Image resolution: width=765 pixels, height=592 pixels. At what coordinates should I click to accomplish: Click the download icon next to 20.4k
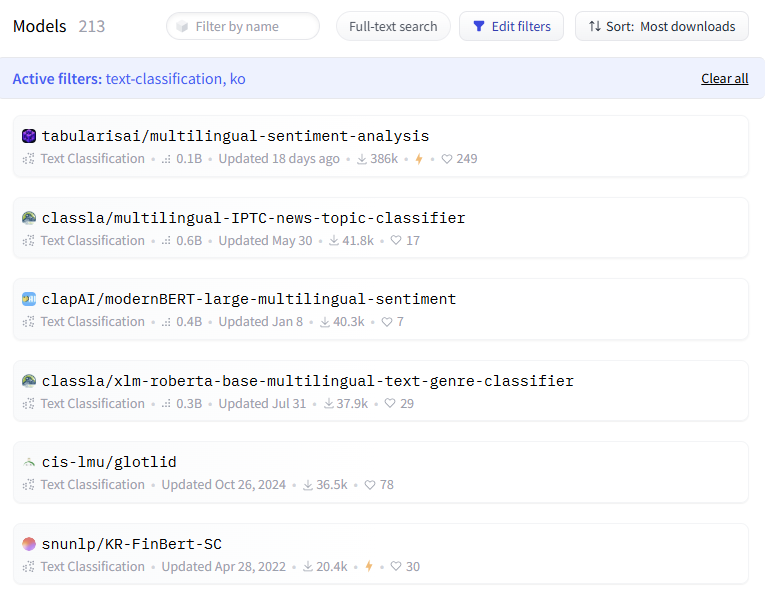coord(308,567)
